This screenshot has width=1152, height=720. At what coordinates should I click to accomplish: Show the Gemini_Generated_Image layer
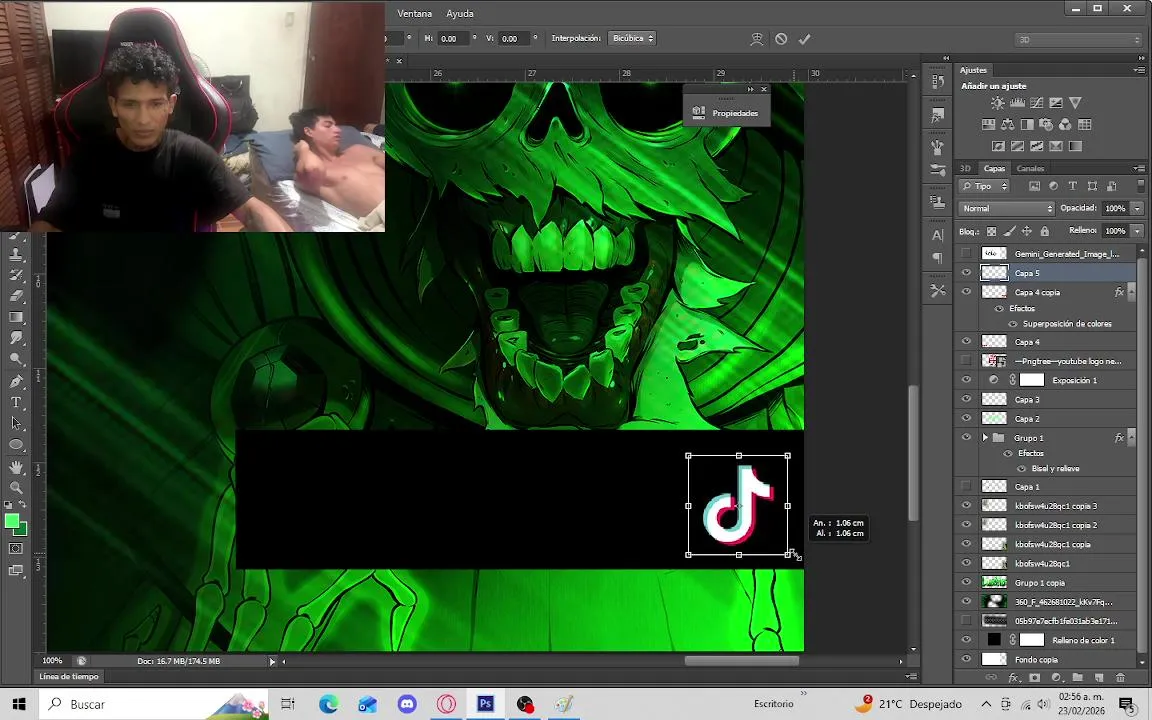pos(966,253)
